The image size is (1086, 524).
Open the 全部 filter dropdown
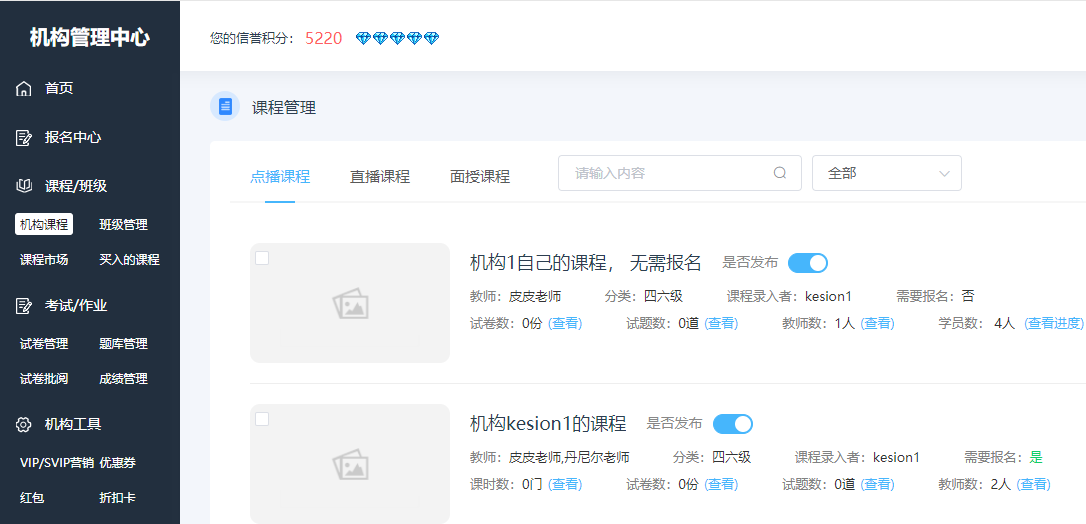[886, 173]
